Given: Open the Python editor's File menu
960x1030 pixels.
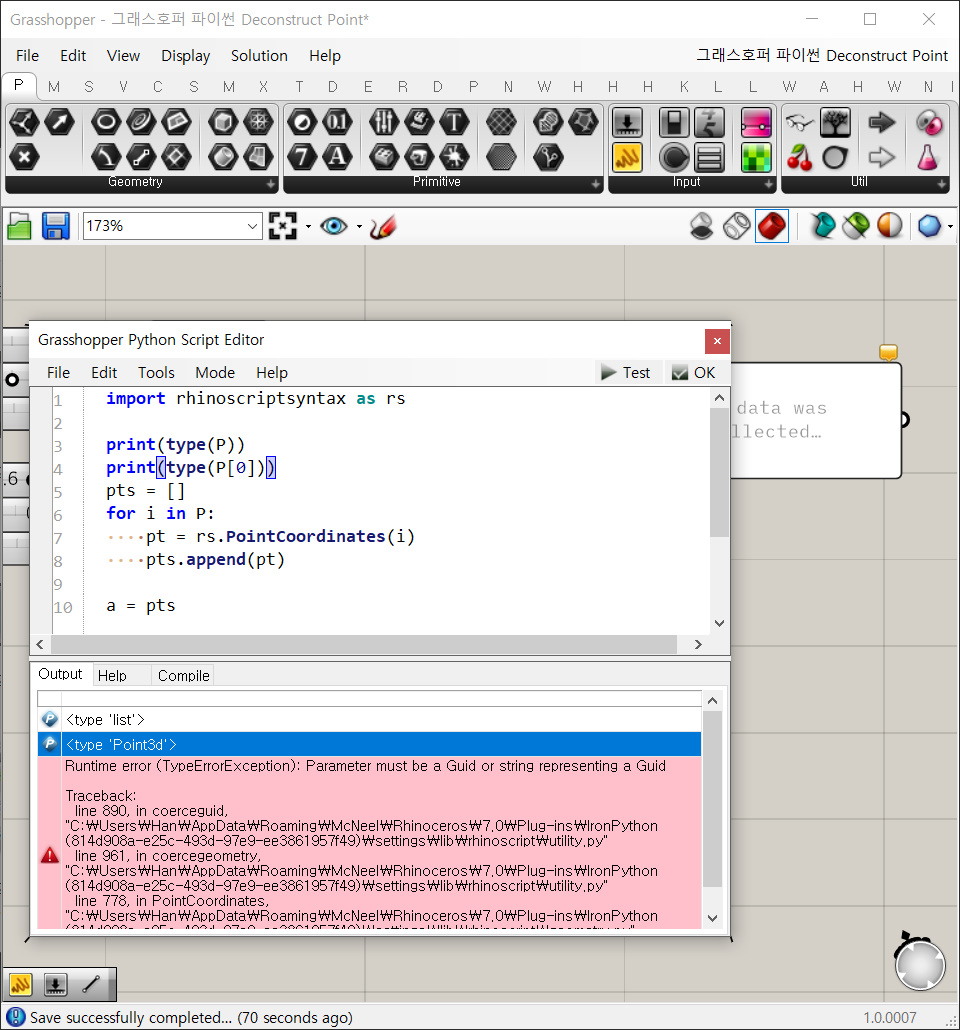Looking at the screenshot, I should pos(58,372).
